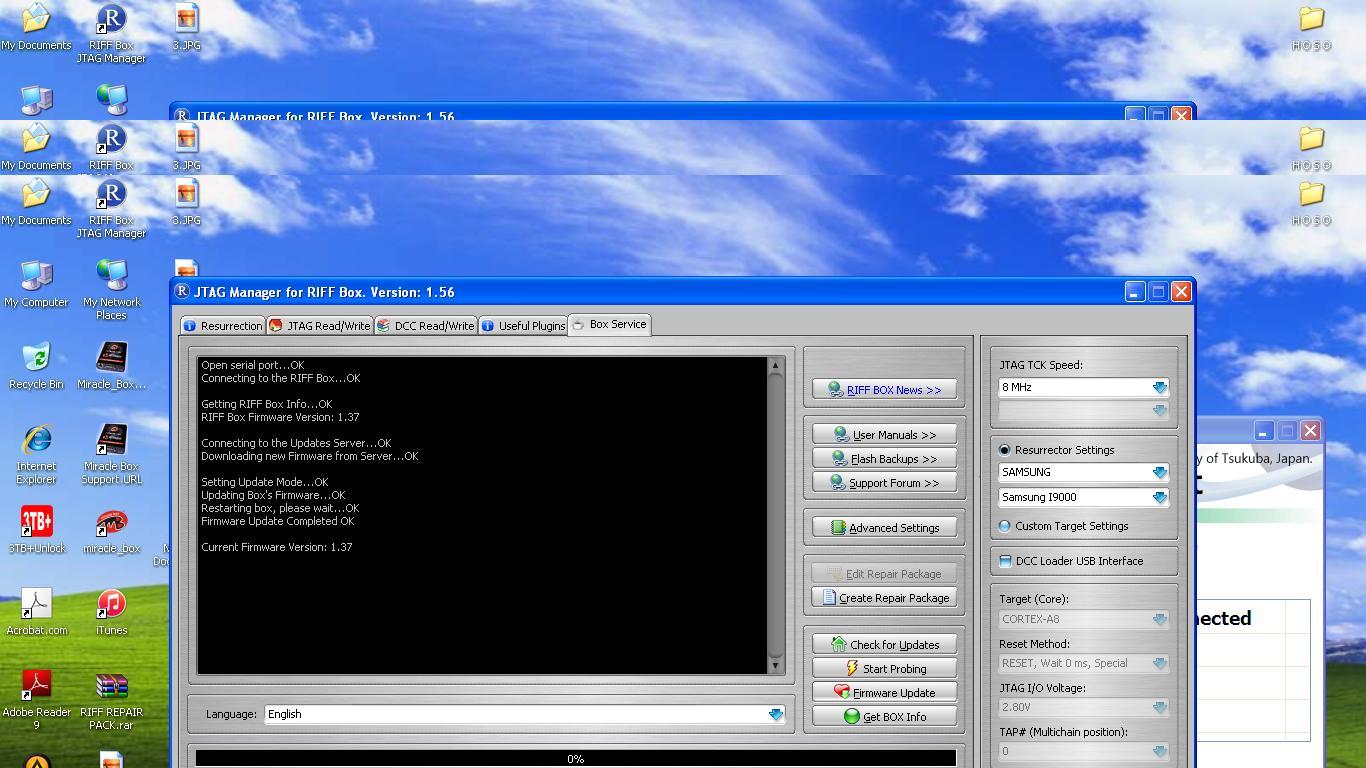Click 'Open serial port...OK' log line

point(253,365)
